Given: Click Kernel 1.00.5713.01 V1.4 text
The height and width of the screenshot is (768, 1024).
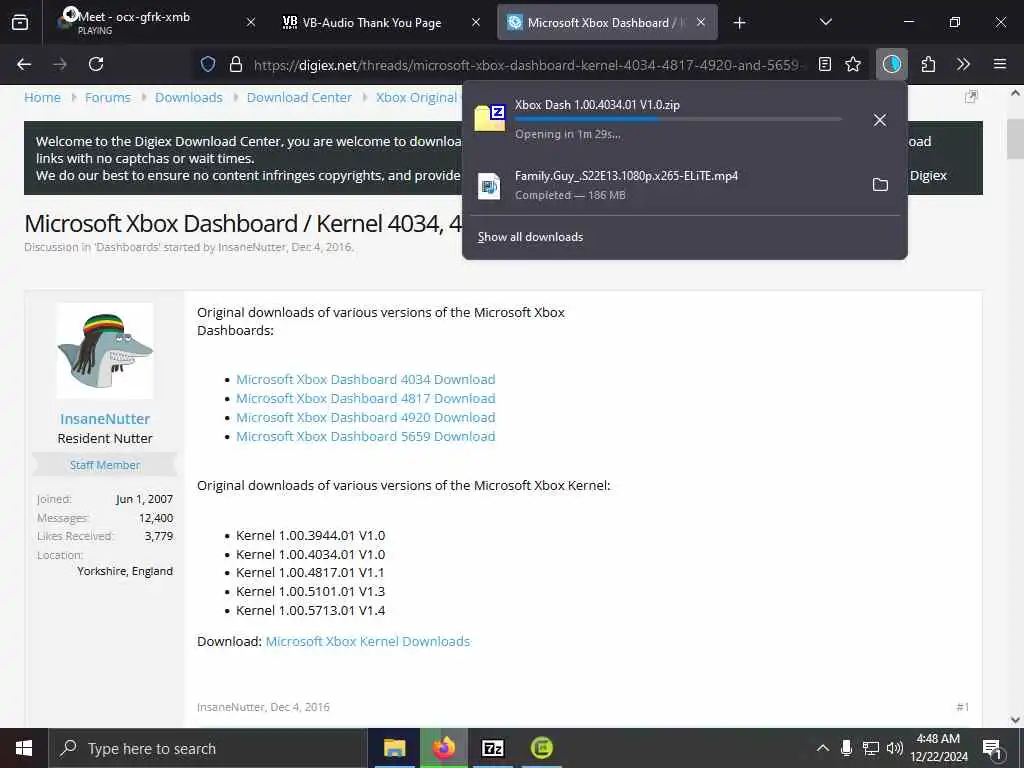Looking at the screenshot, I should (310, 611).
